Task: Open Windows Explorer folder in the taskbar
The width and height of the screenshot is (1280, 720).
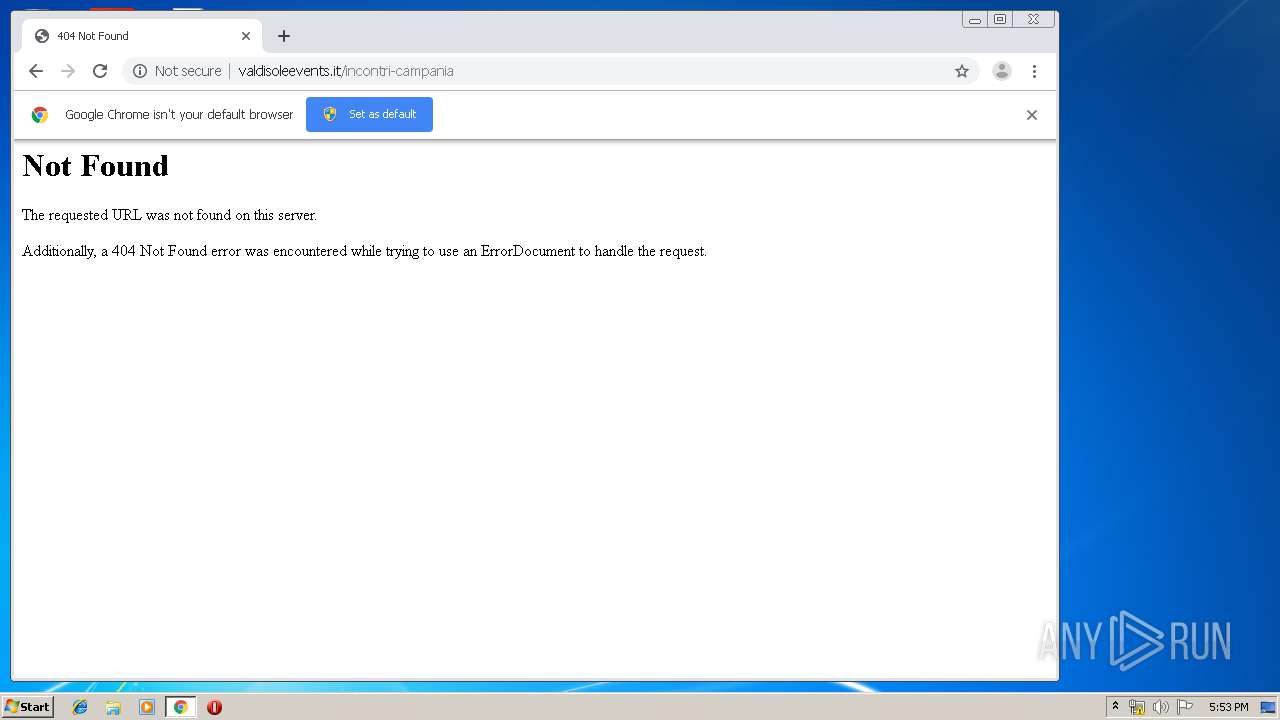Action: (113, 707)
